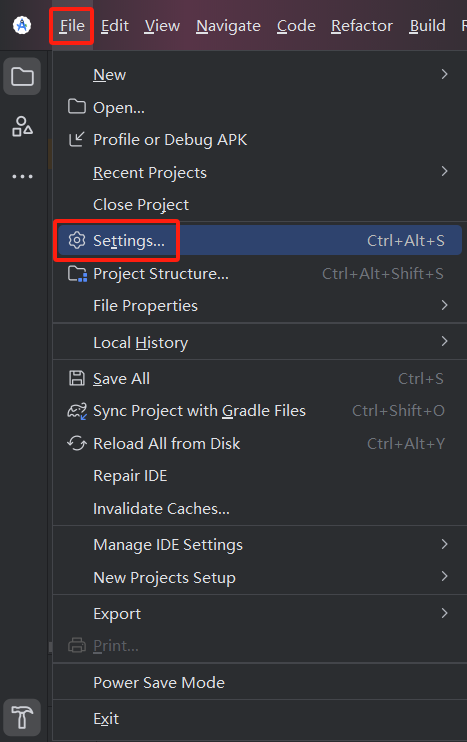Open the Resource Manager shapes icon
467x742 pixels.
tap(22, 127)
